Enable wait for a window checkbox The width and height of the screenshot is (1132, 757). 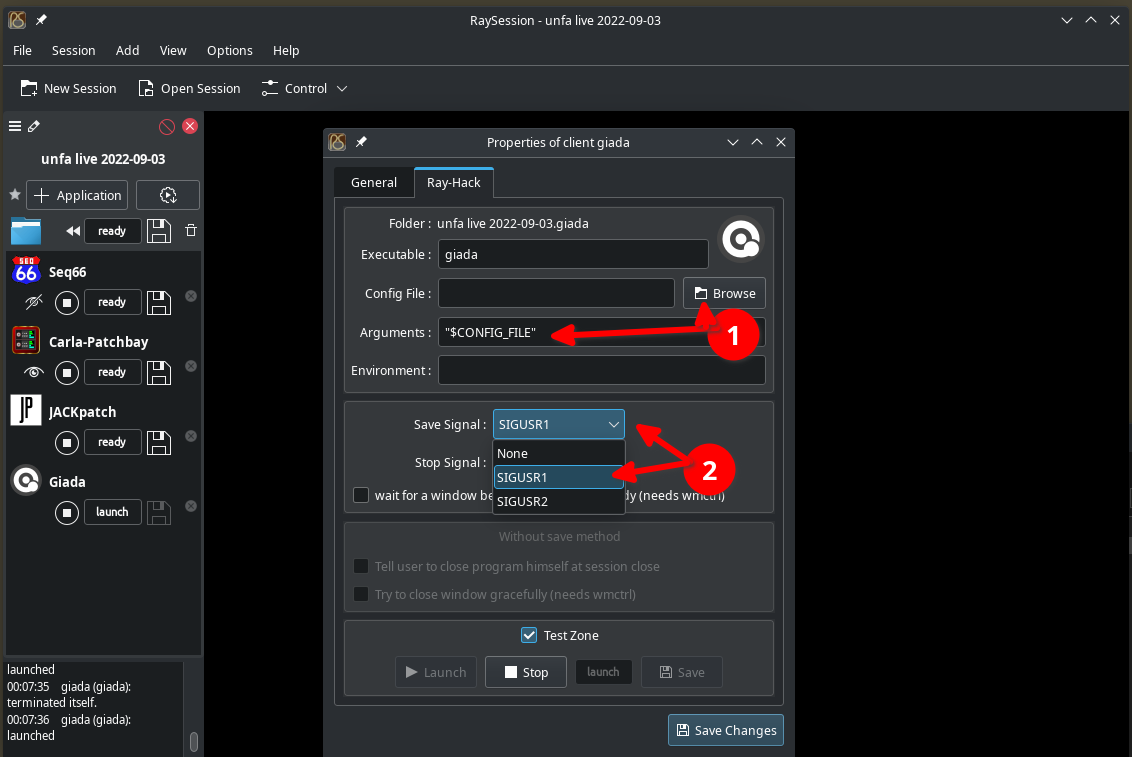361,495
